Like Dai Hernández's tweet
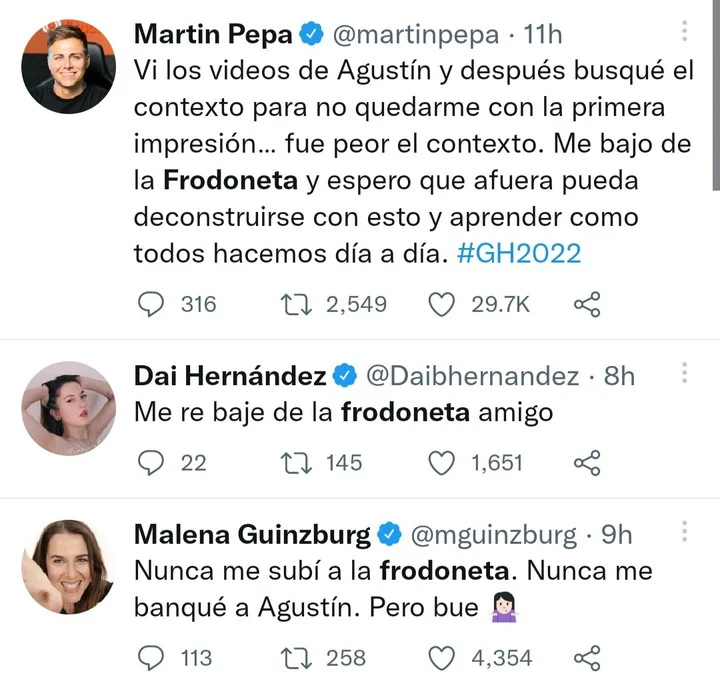Viewport: 720px width, 687px height. click(442, 462)
